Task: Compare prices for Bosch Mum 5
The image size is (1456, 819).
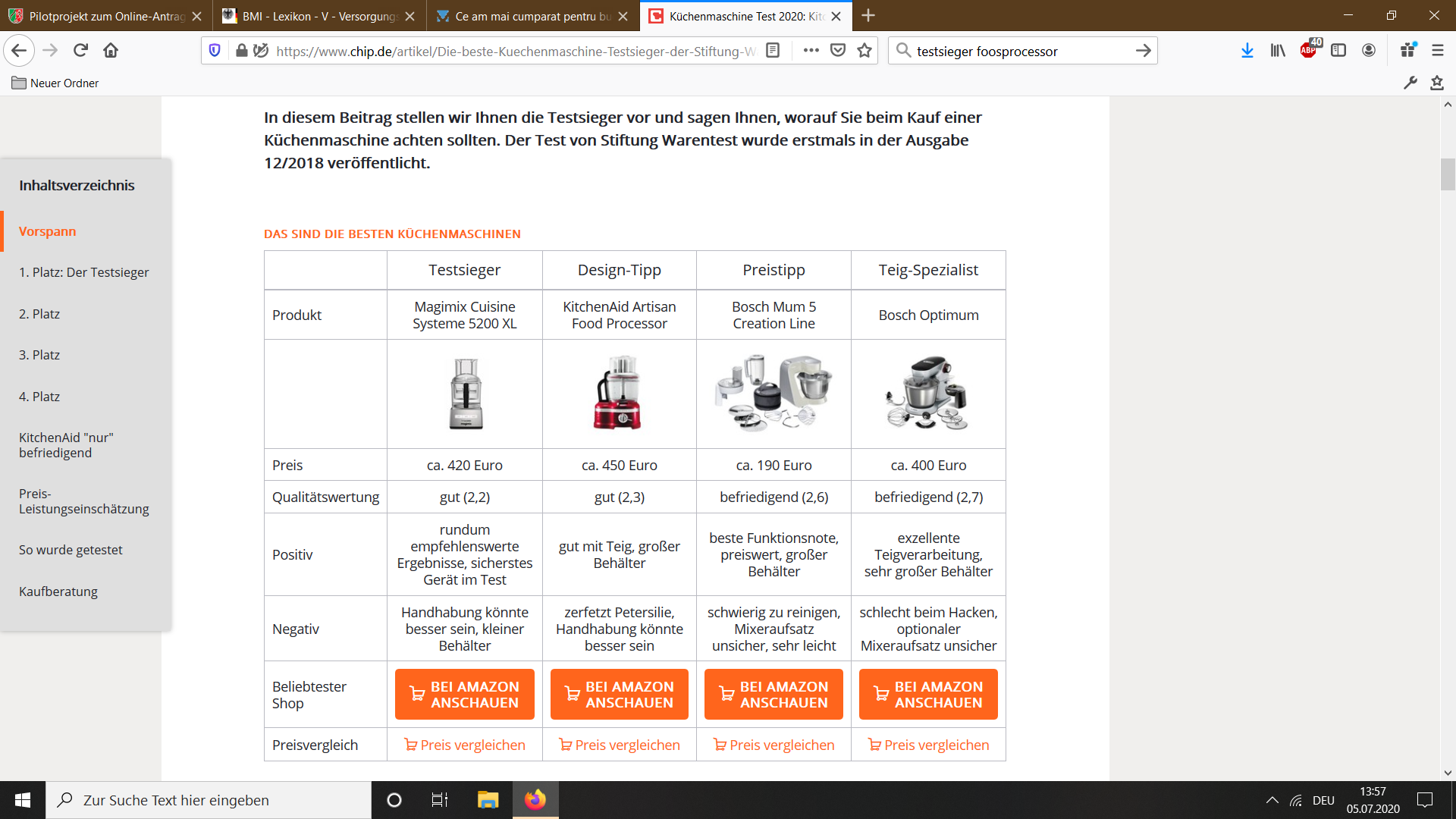Action: [773, 745]
